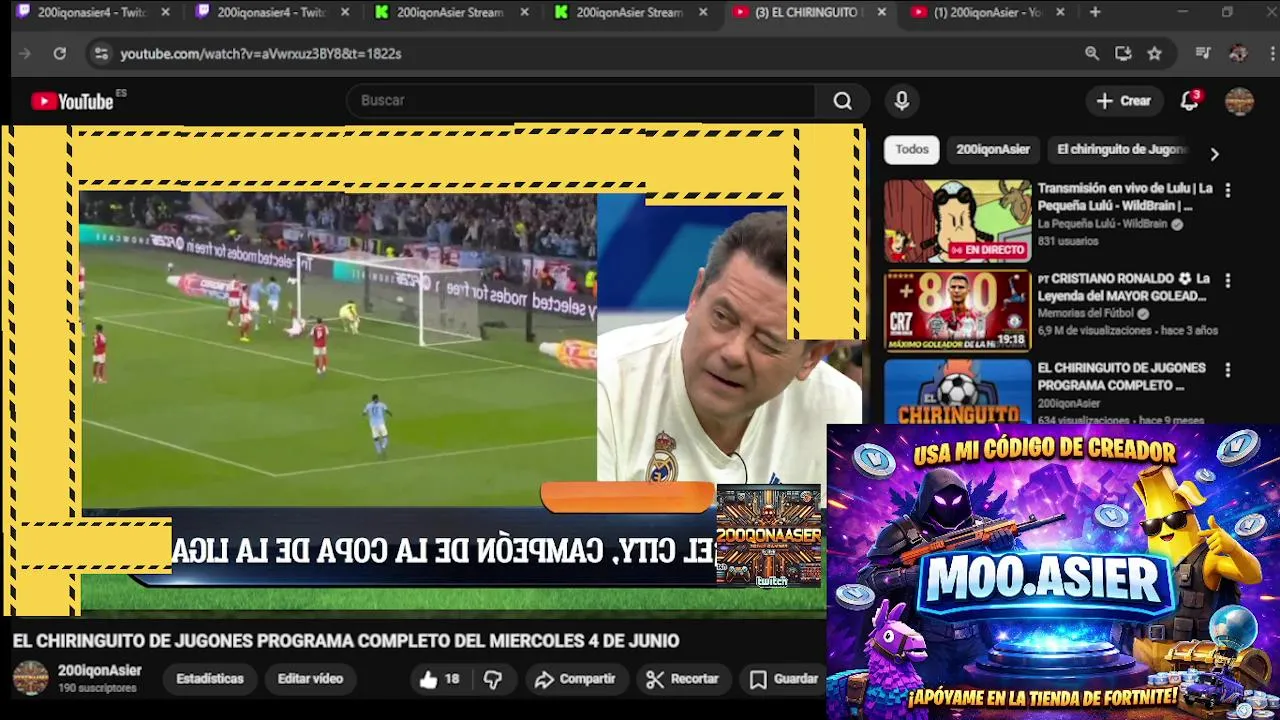Open the 'CRISTIANO RONALDO' video title

[x=1124, y=287]
